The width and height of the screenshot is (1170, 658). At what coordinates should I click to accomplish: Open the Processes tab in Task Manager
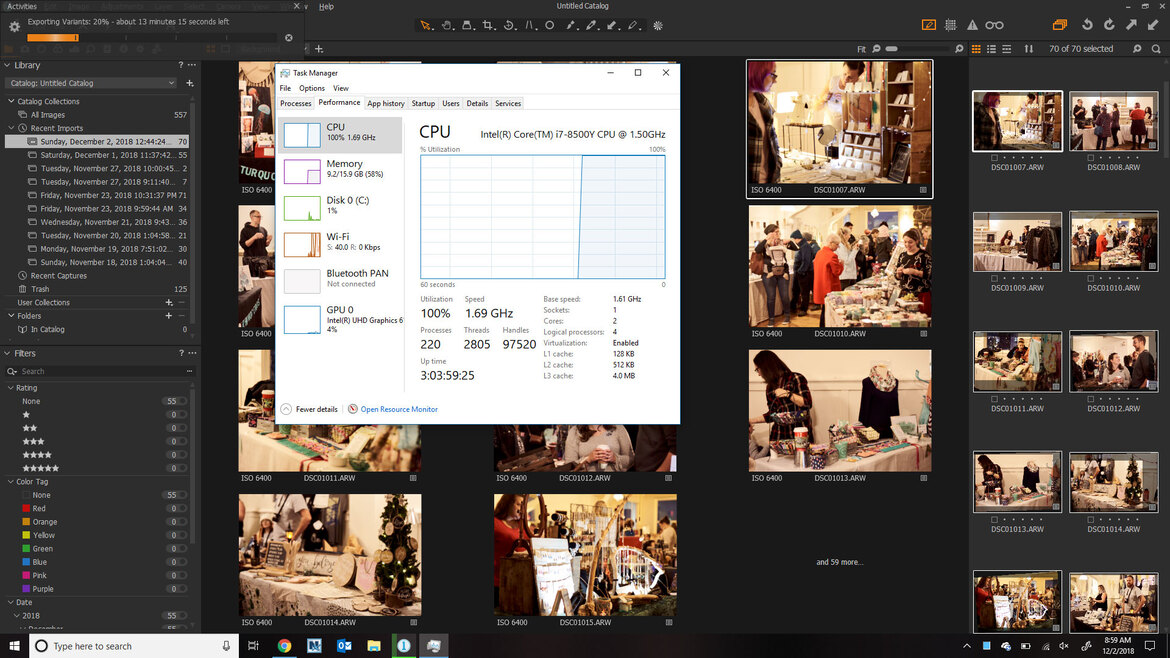pos(295,104)
